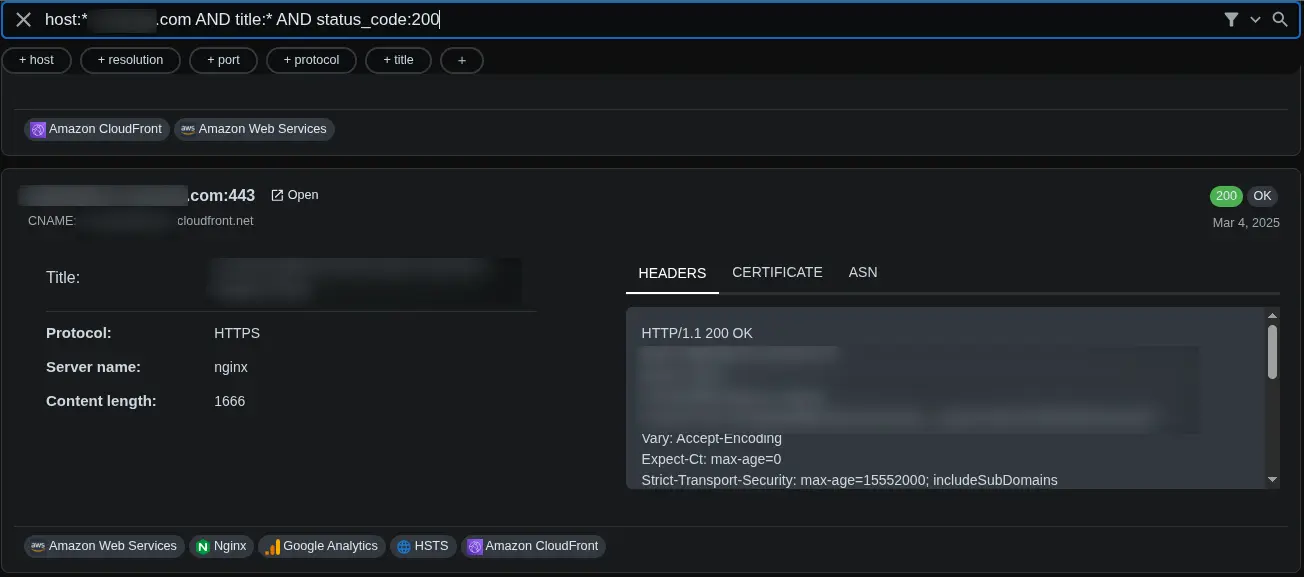Add the title filter chip
Viewport: 1304px width, 577px height.
pyautogui.click(x=398, y=60)
